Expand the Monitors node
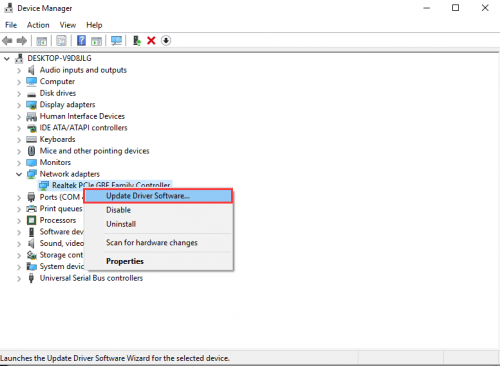The width and height of the screenshot is (500, 366). [x=19, y=163]
